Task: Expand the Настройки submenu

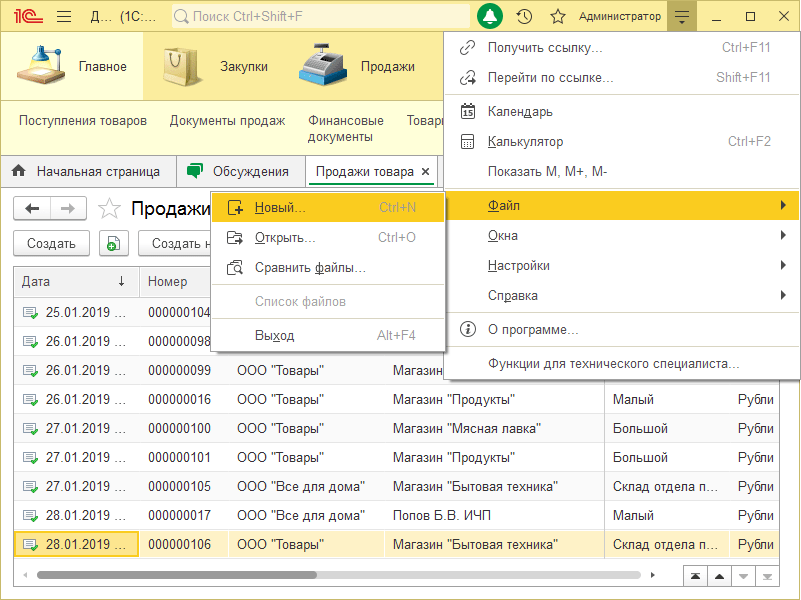Action: tap(621, 266)
